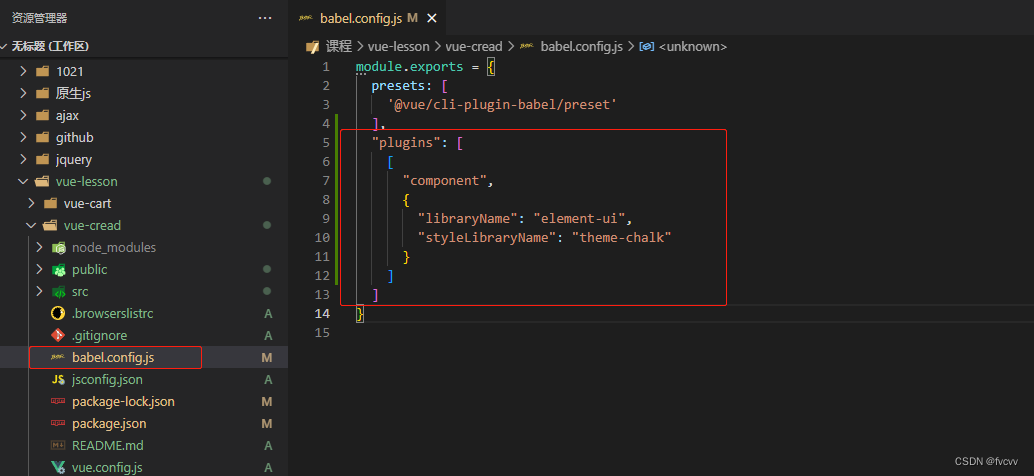Click the vue-cread breadcrumb segment
The image size is (1034, 476).
coord(473,46)
